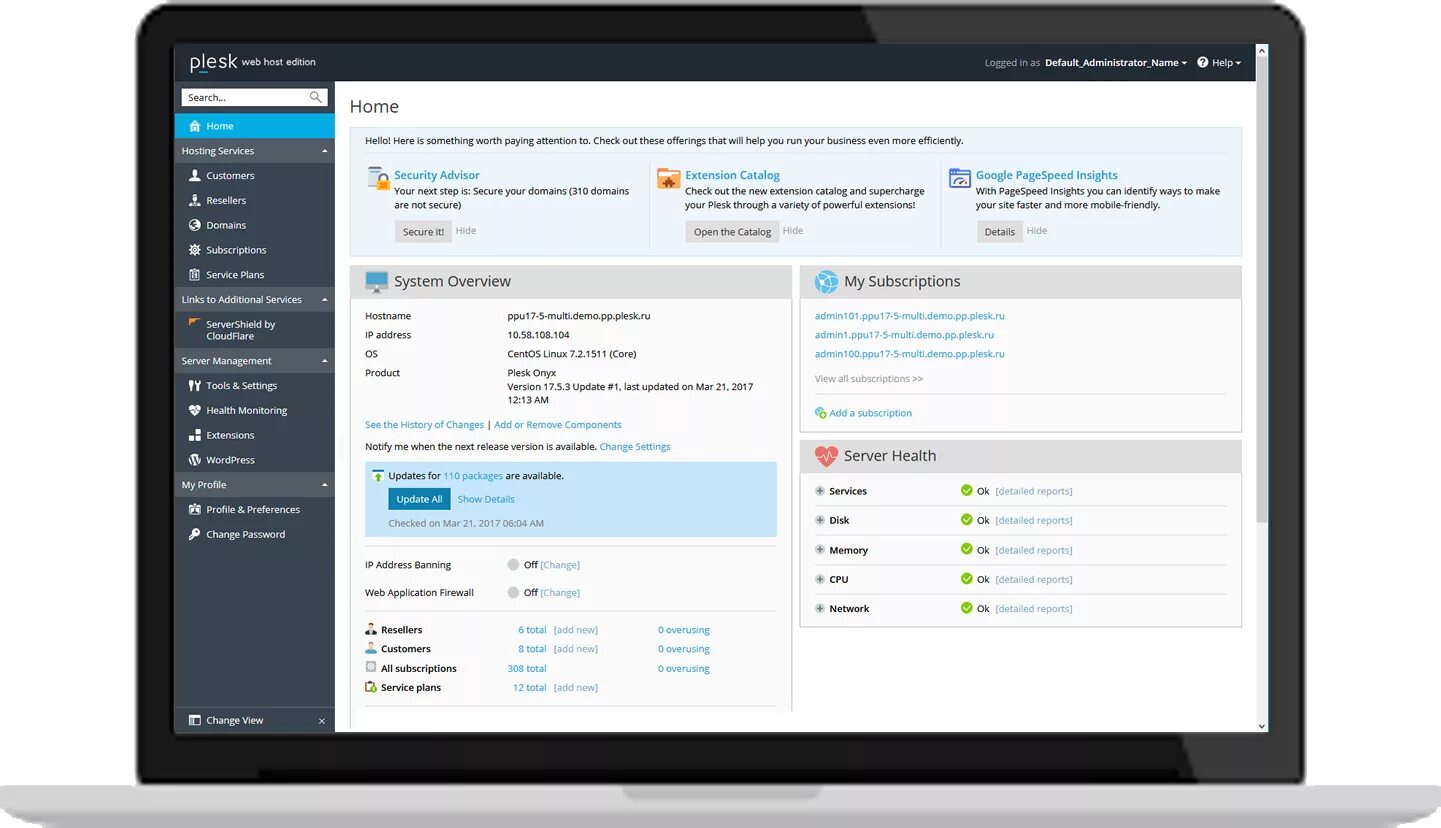Select the Home icon in the sidebar

pos(194,125)
